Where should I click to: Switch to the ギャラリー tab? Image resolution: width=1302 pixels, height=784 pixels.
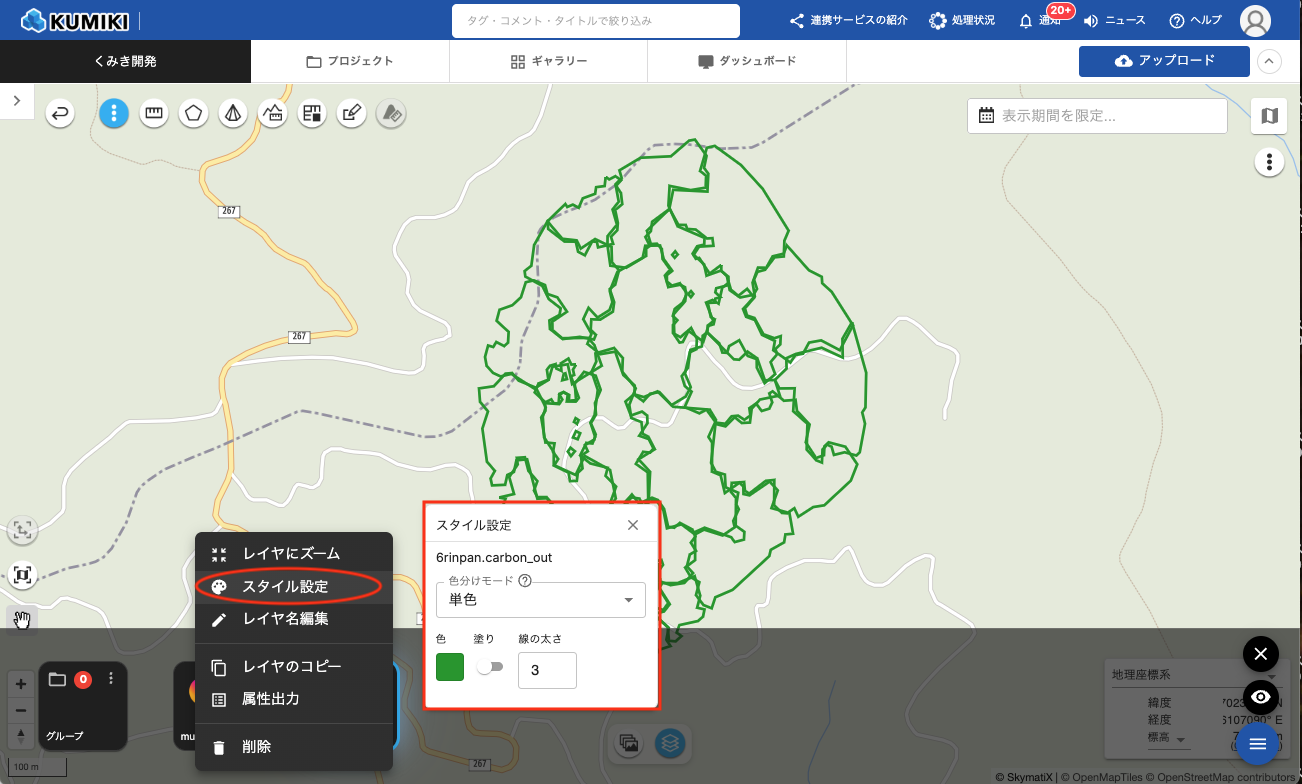(548, 61)
